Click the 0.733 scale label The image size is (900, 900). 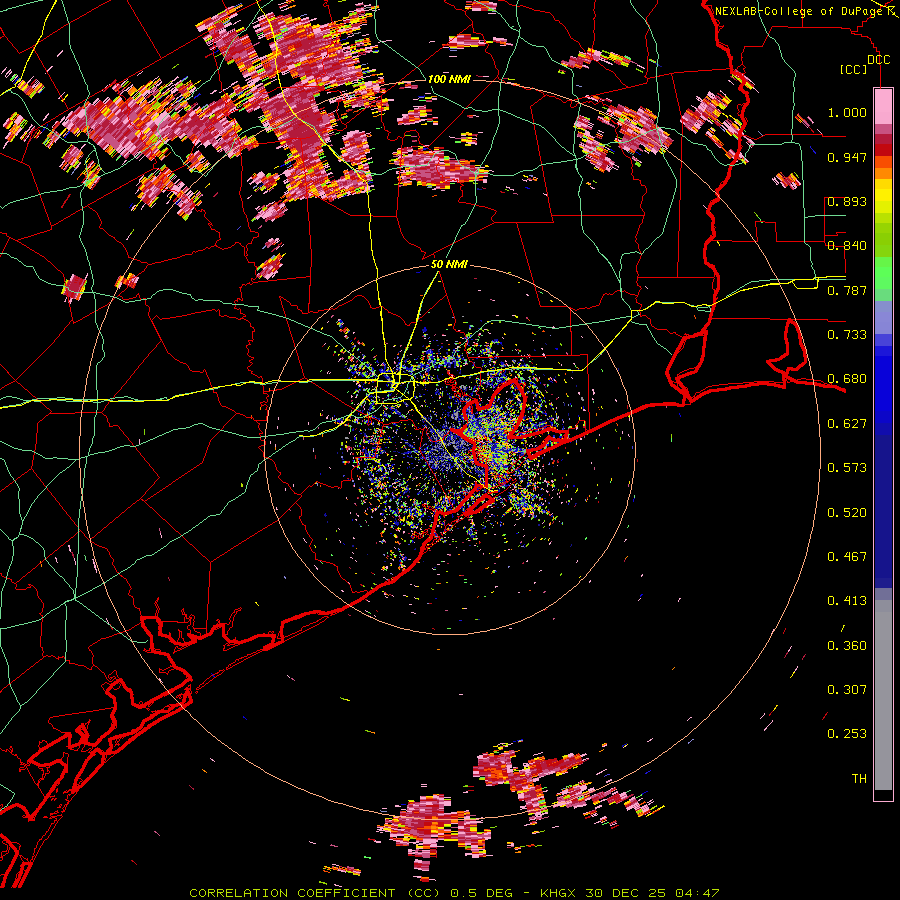pyautogui.click(x=847, y=335)
